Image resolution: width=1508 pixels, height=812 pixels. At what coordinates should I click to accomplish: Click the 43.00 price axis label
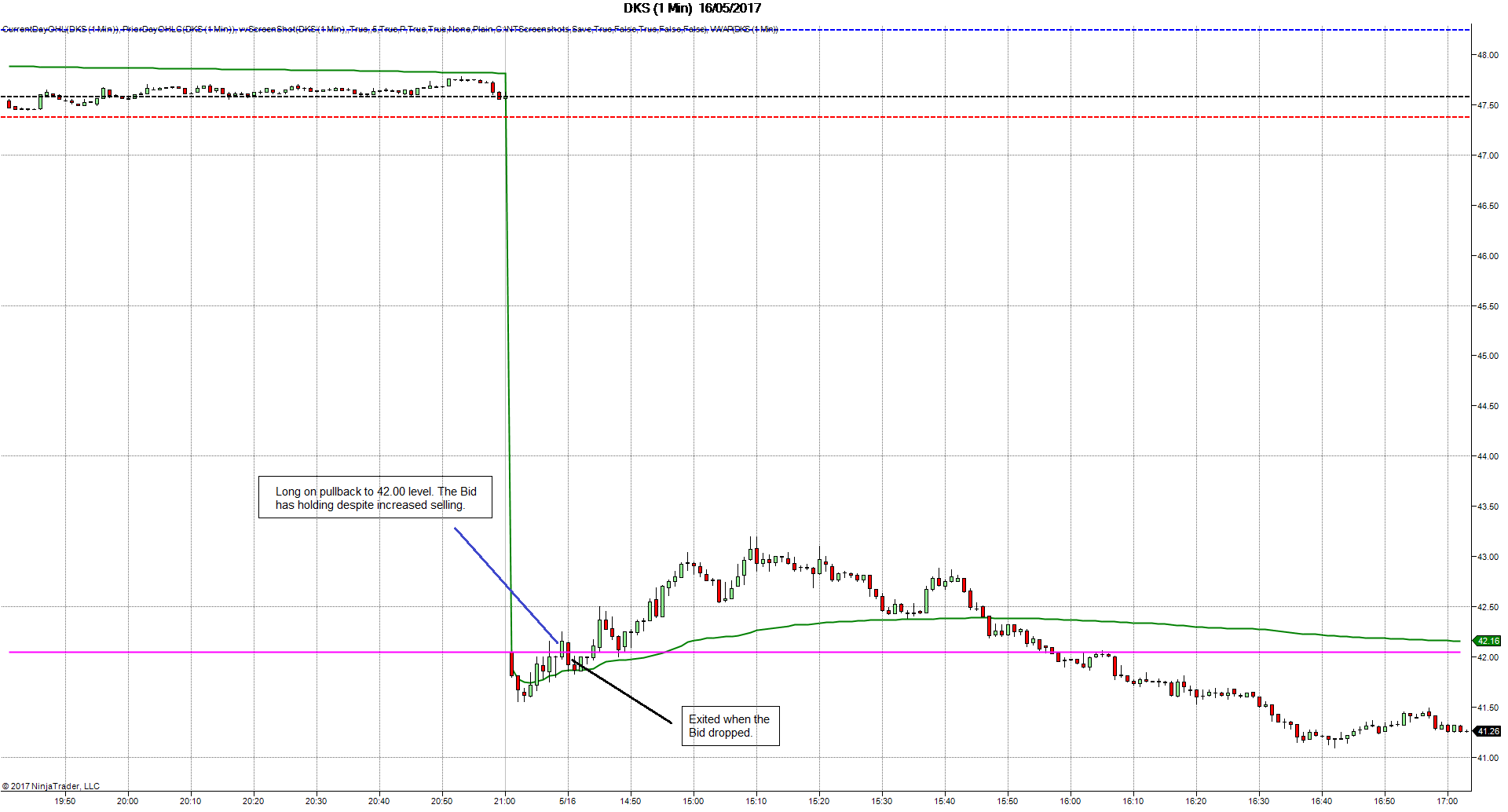[1488, 557]
